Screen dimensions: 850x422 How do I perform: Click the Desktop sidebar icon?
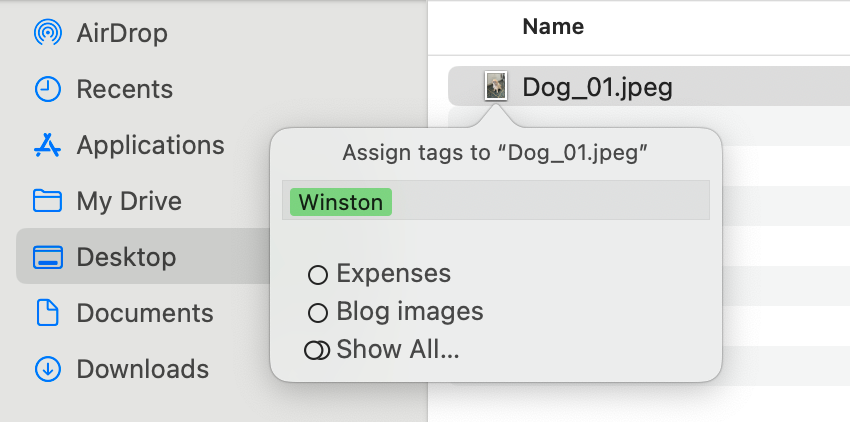[48, 257]
